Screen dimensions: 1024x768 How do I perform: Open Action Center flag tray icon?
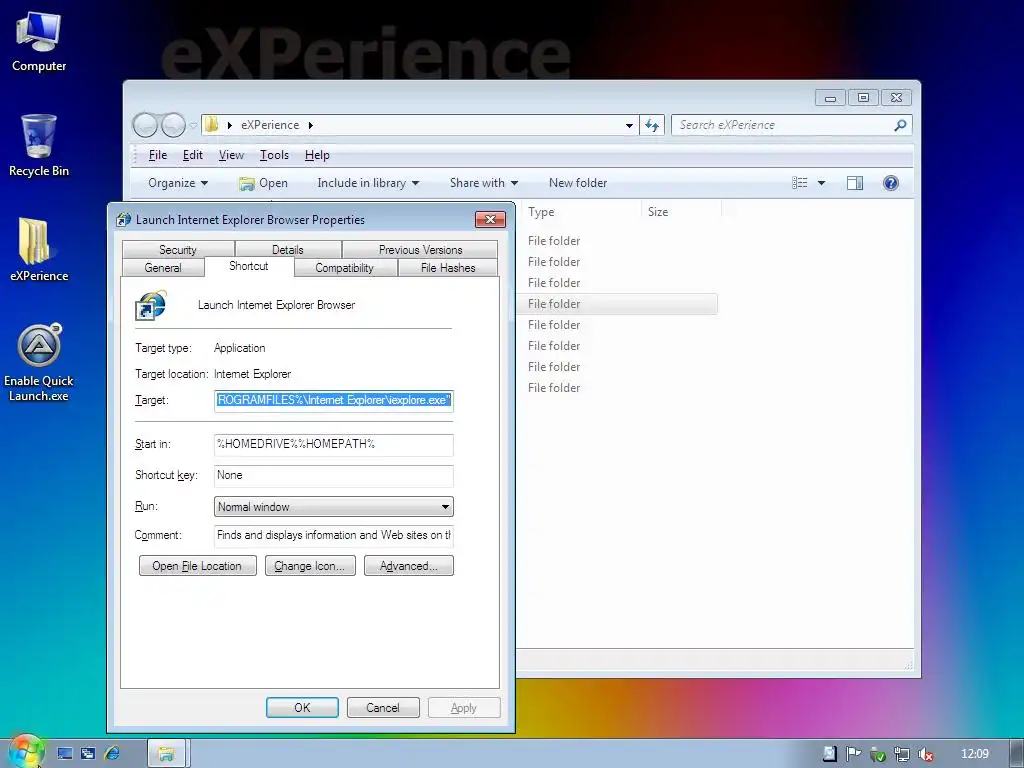[x=853, y=754]
